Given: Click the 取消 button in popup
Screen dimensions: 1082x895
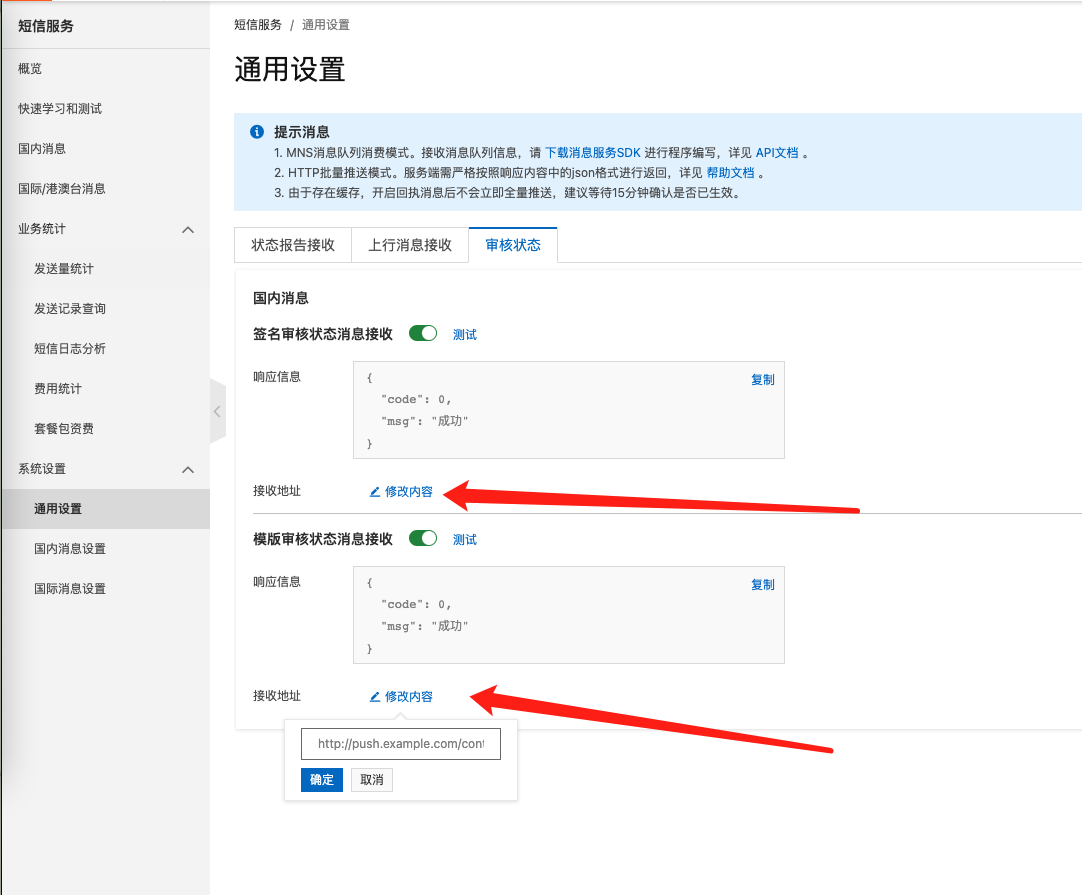Looking at the screenshot, I should coord(372,780).
